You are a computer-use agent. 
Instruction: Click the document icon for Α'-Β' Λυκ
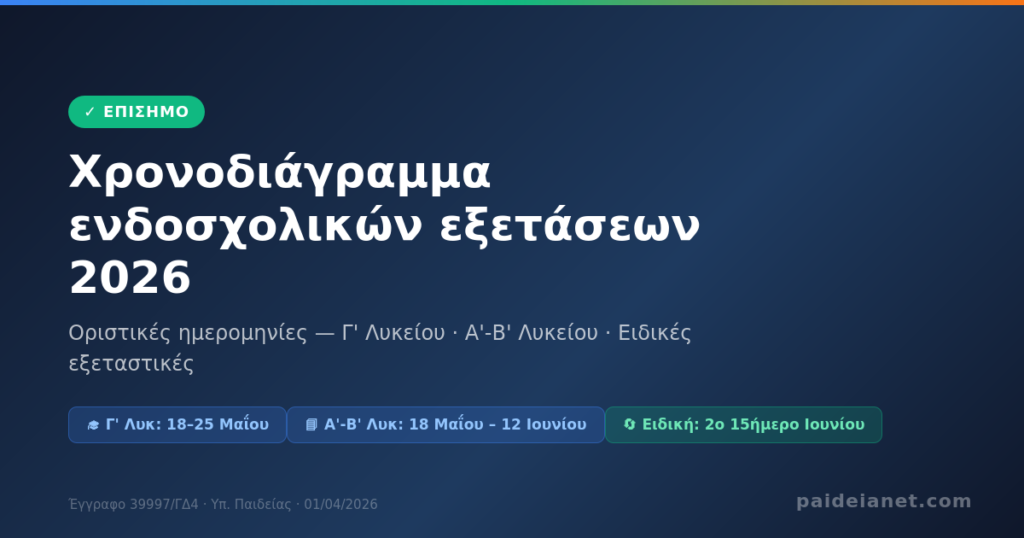312,425
